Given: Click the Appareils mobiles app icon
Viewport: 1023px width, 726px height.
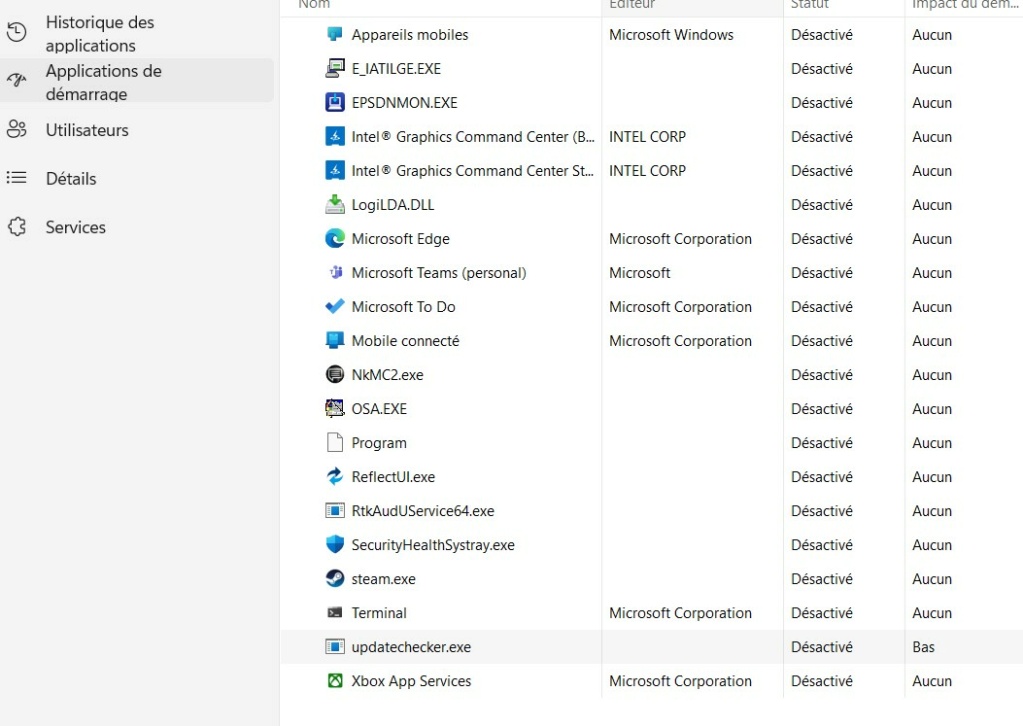Looking at the screenshot, I should 335,34.
